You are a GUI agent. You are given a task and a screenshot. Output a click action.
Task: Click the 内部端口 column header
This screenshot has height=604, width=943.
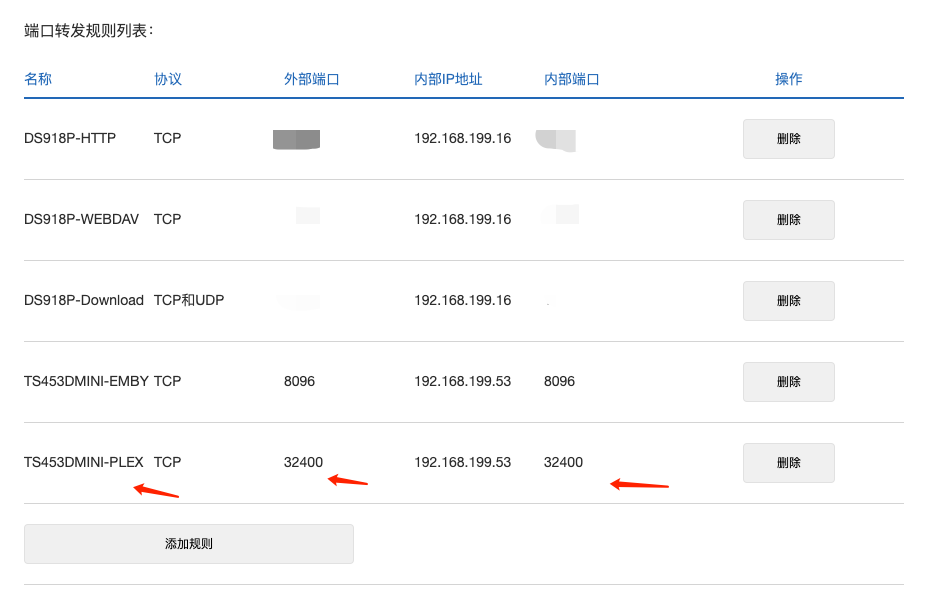click(571, 79)
